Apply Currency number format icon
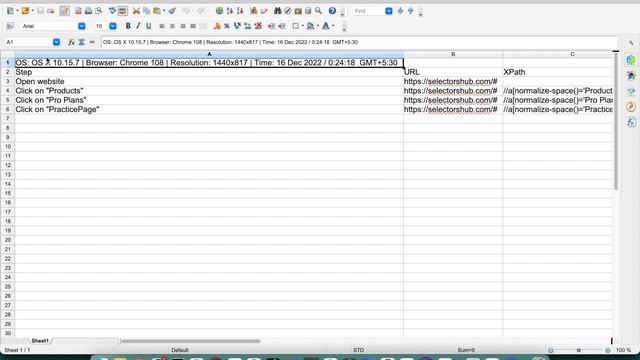 coord(217,26)
